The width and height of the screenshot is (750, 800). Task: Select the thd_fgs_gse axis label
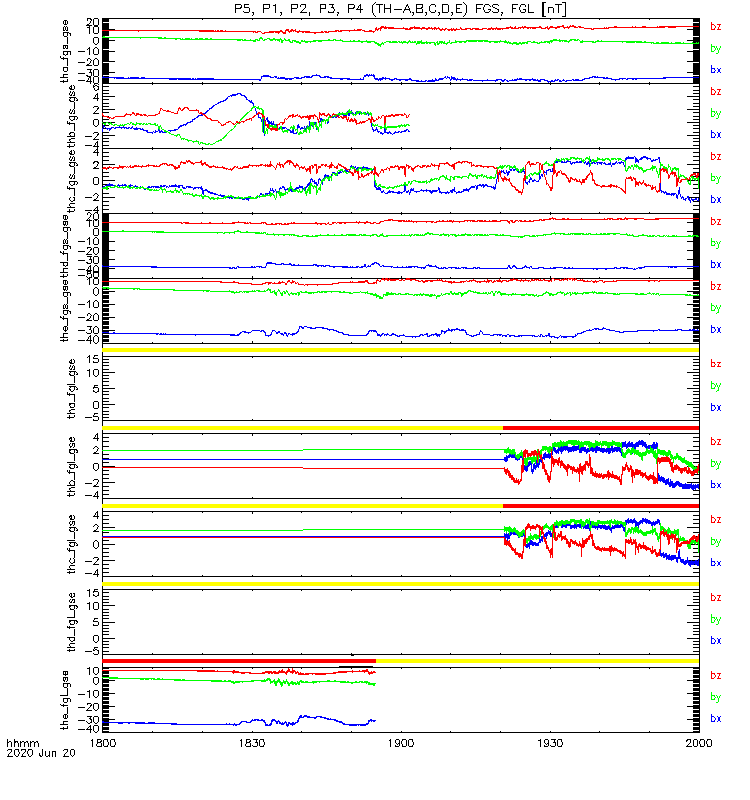click(64, 246)
